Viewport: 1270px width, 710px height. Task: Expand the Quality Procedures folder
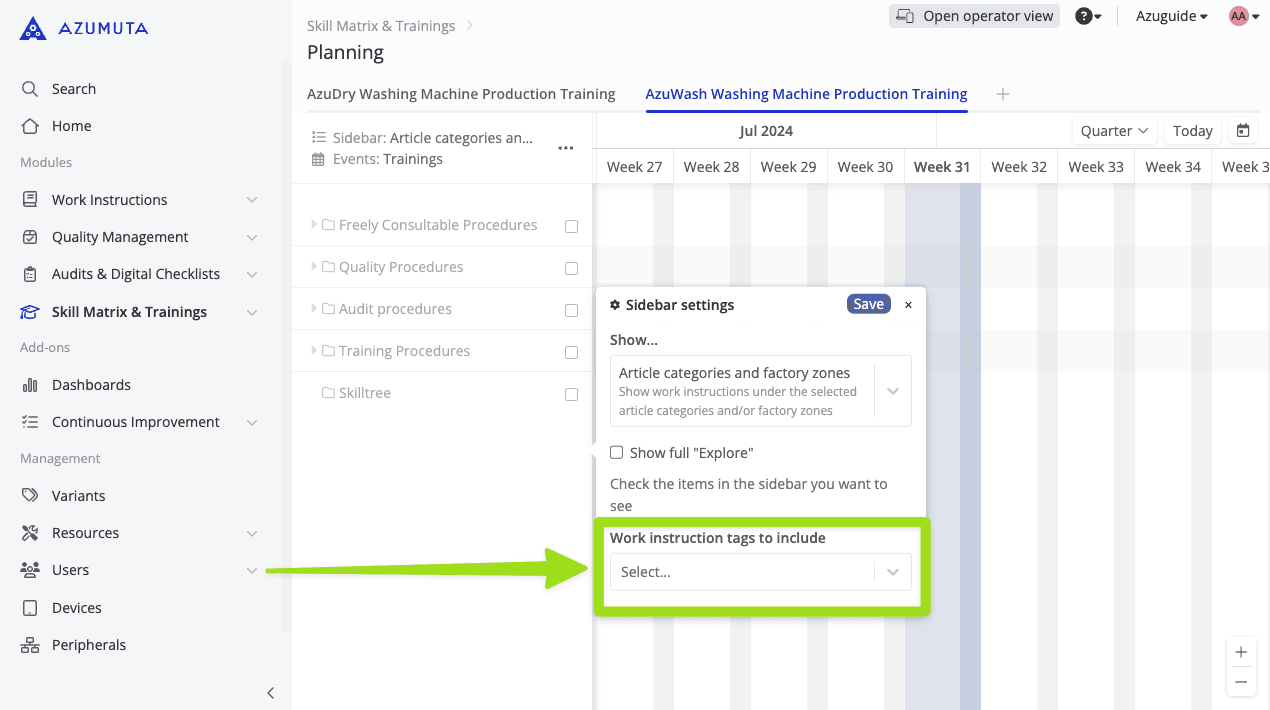coord(314,267)
